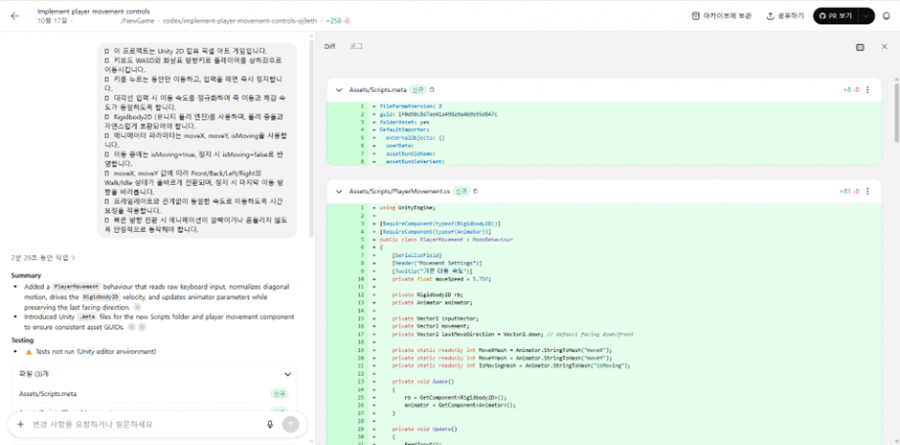This screenshot has height=445, width=900.
Task: Collapse the 파일 (3)개 file list
Action: (x=287, y=374)
